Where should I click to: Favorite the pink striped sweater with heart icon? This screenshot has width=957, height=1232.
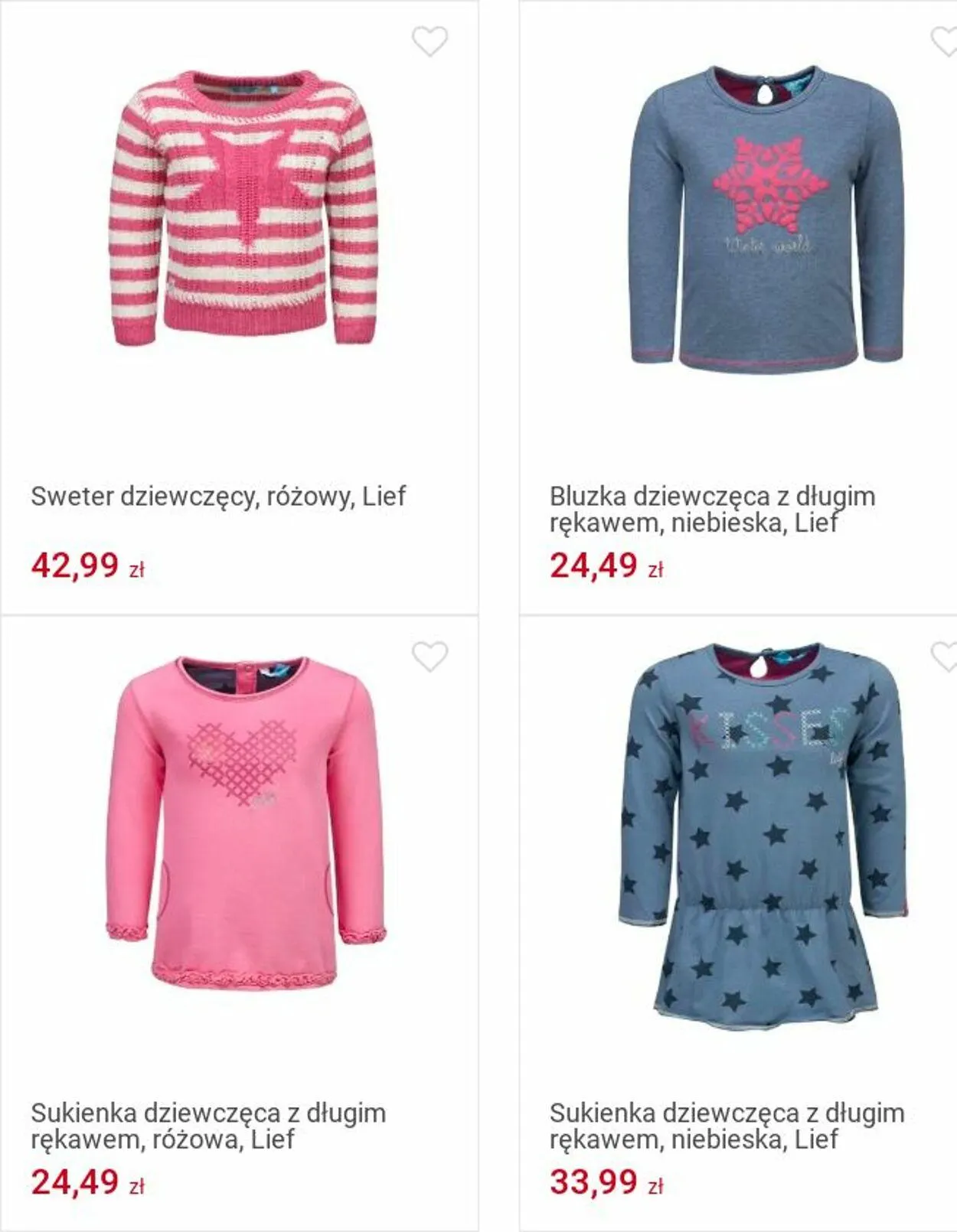[430, 41]
